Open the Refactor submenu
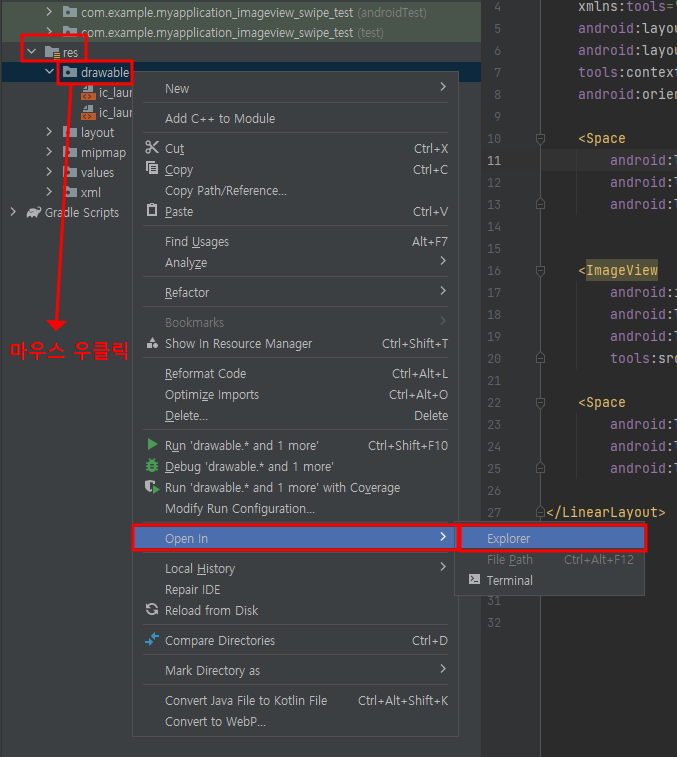Image resolution: width=677 pixels, height=757 pixels. (296, 293)
